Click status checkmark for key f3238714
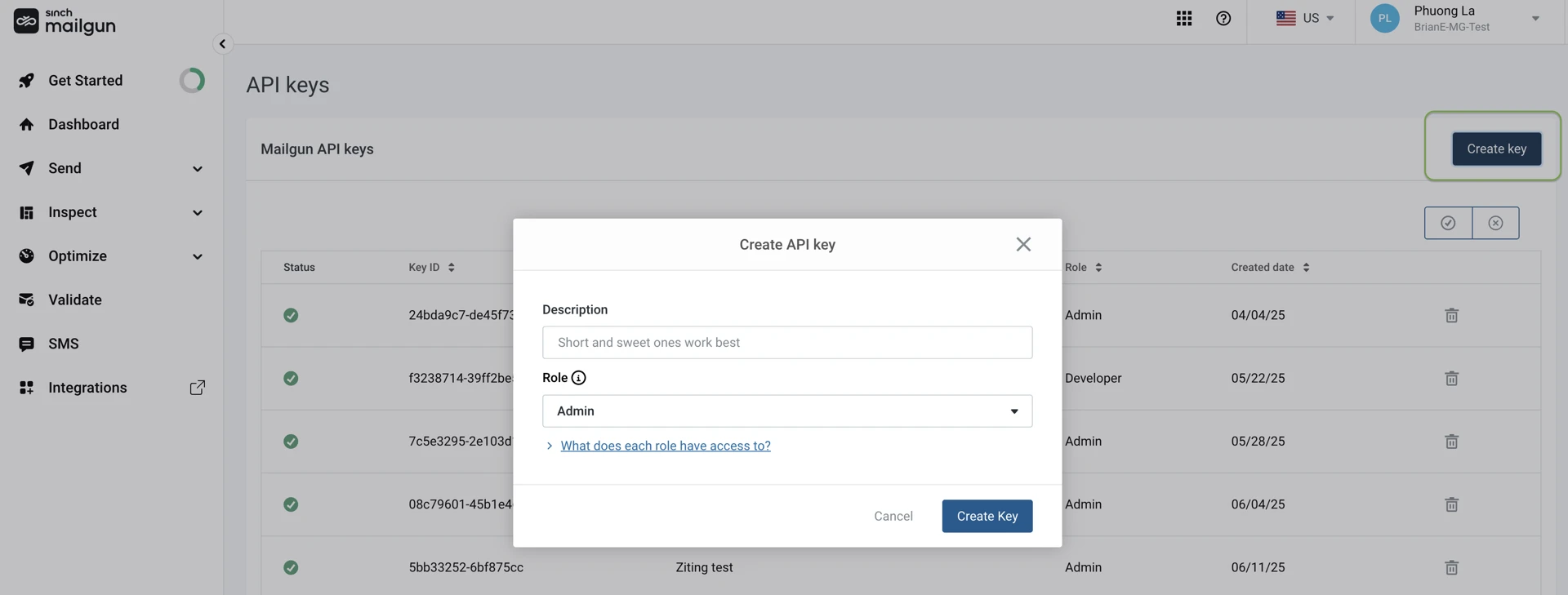 (291, 378)
